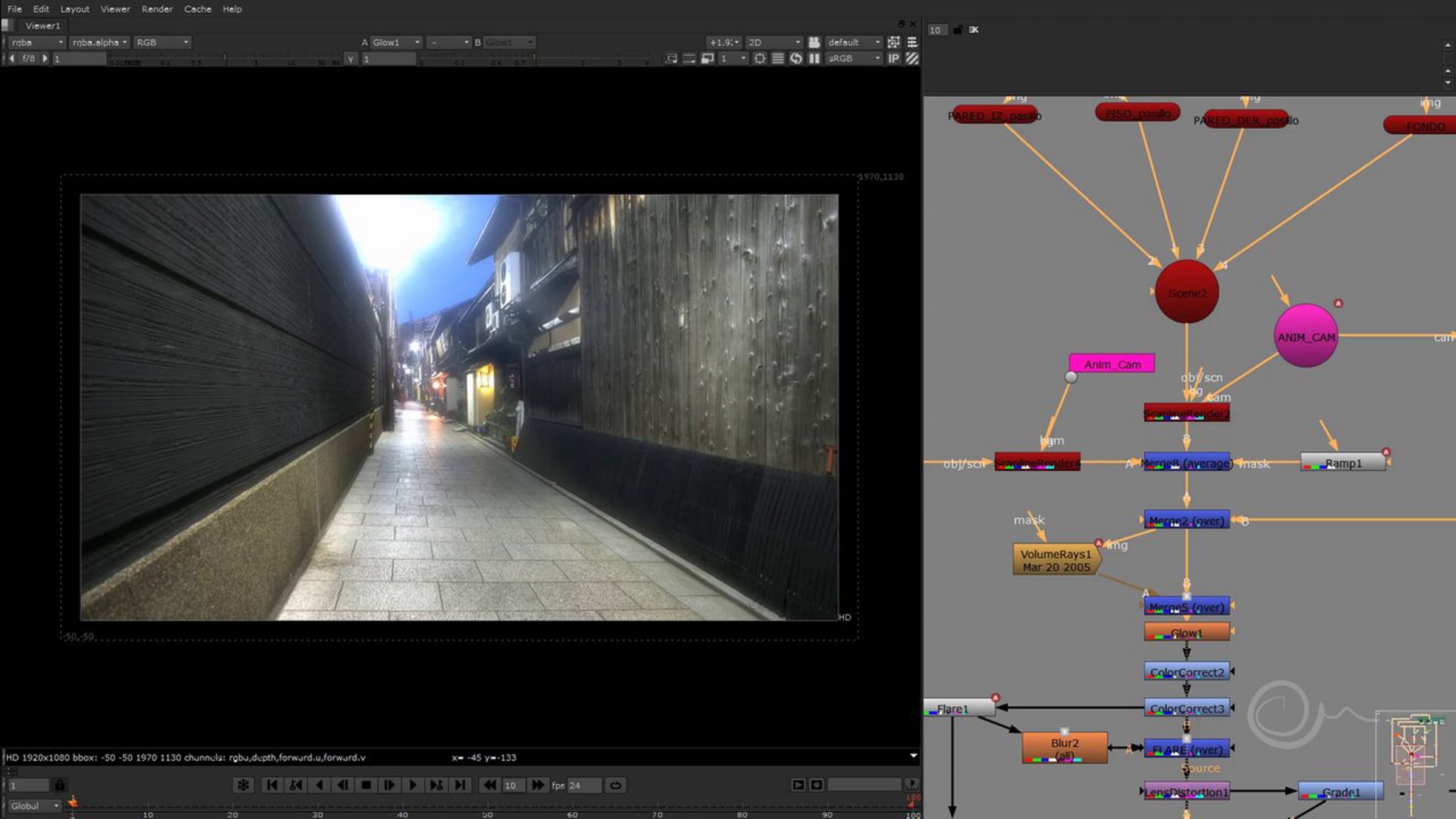Toggle the IP input process button
Image resolution: width=1456 pixels, height=819 pixels.
[894, 59]
